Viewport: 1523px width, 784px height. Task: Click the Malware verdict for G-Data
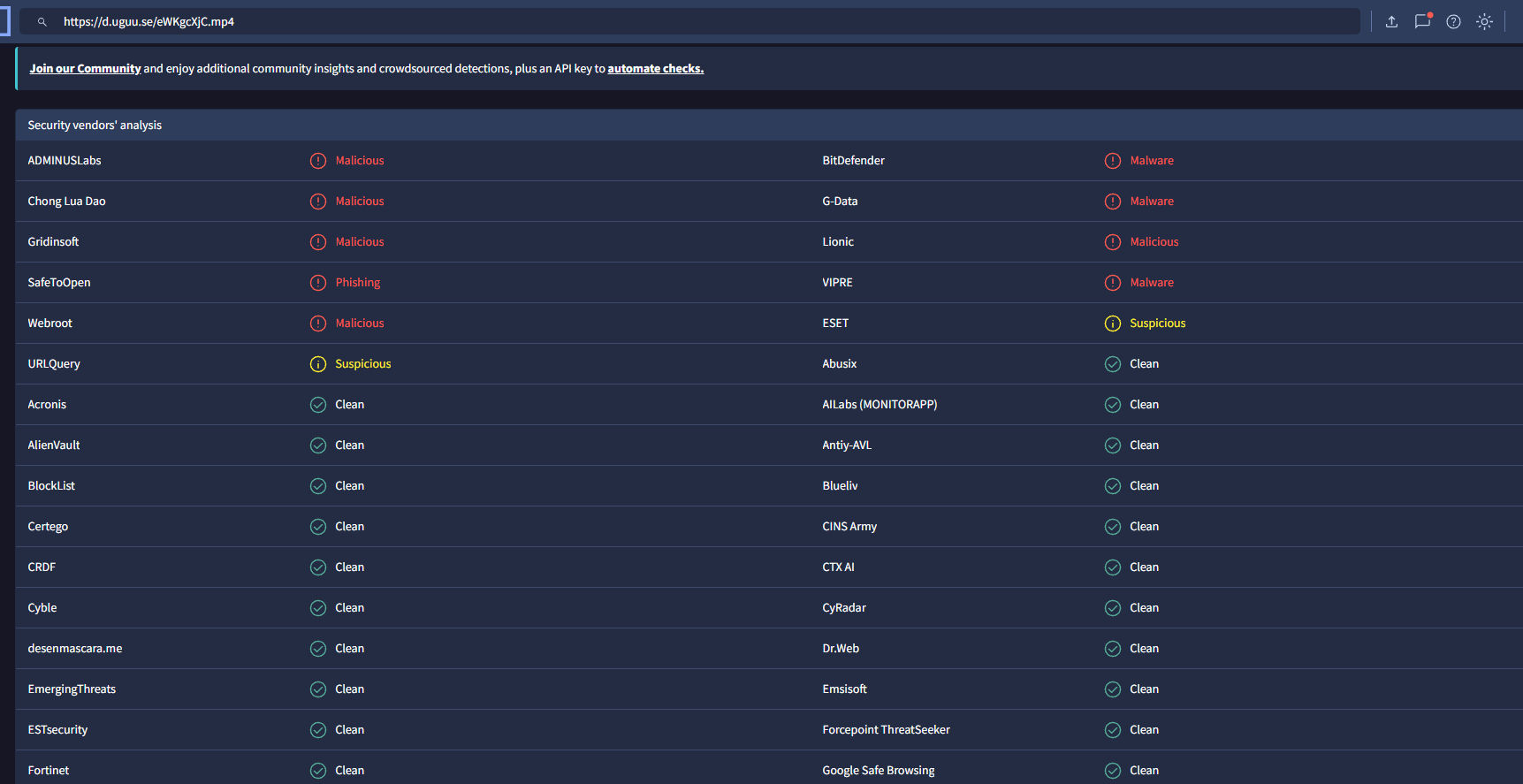pos(1152,202)
